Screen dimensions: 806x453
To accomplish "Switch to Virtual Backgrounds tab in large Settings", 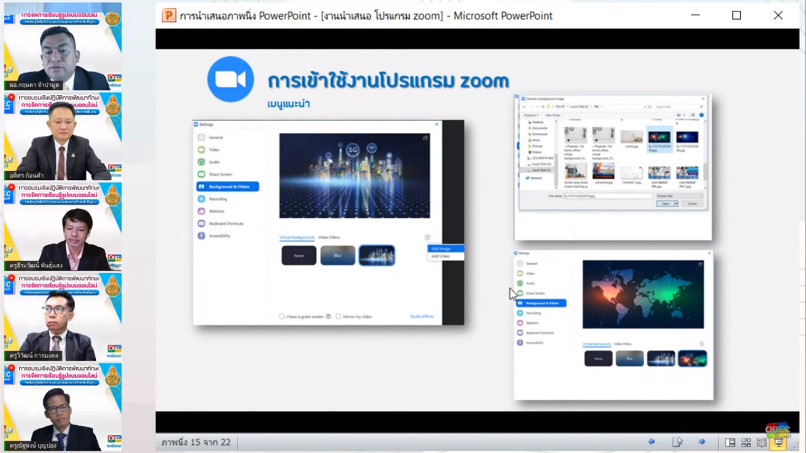I will pos(297,237).
